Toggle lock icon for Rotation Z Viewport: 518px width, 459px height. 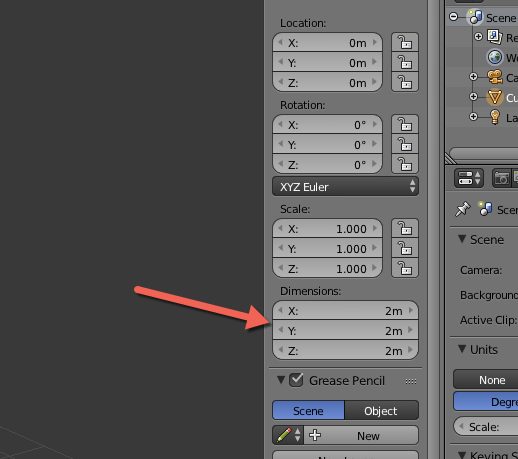click(405, 164)
